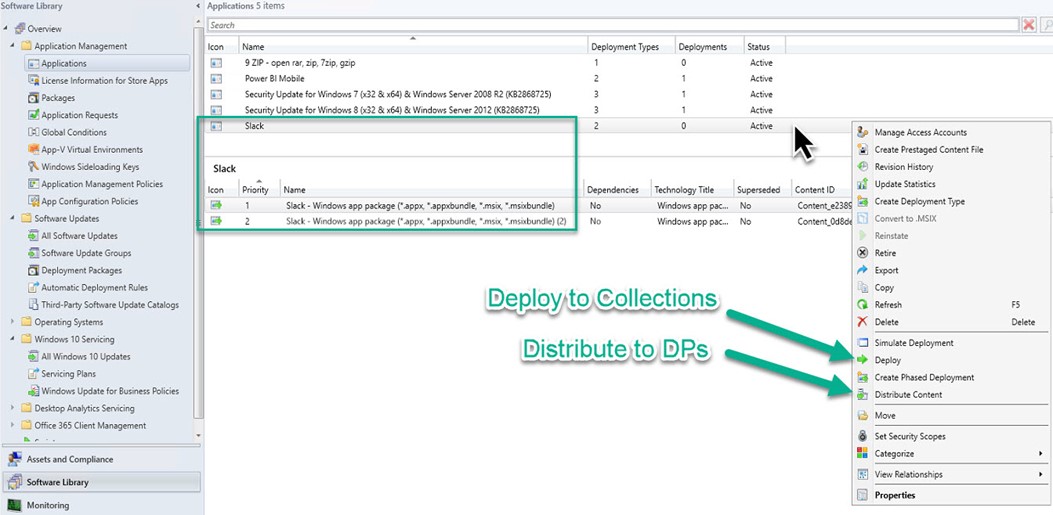1053x515 pixels.
Task: Click the Distribute Content icon
Action: click(x=863, y=395)
